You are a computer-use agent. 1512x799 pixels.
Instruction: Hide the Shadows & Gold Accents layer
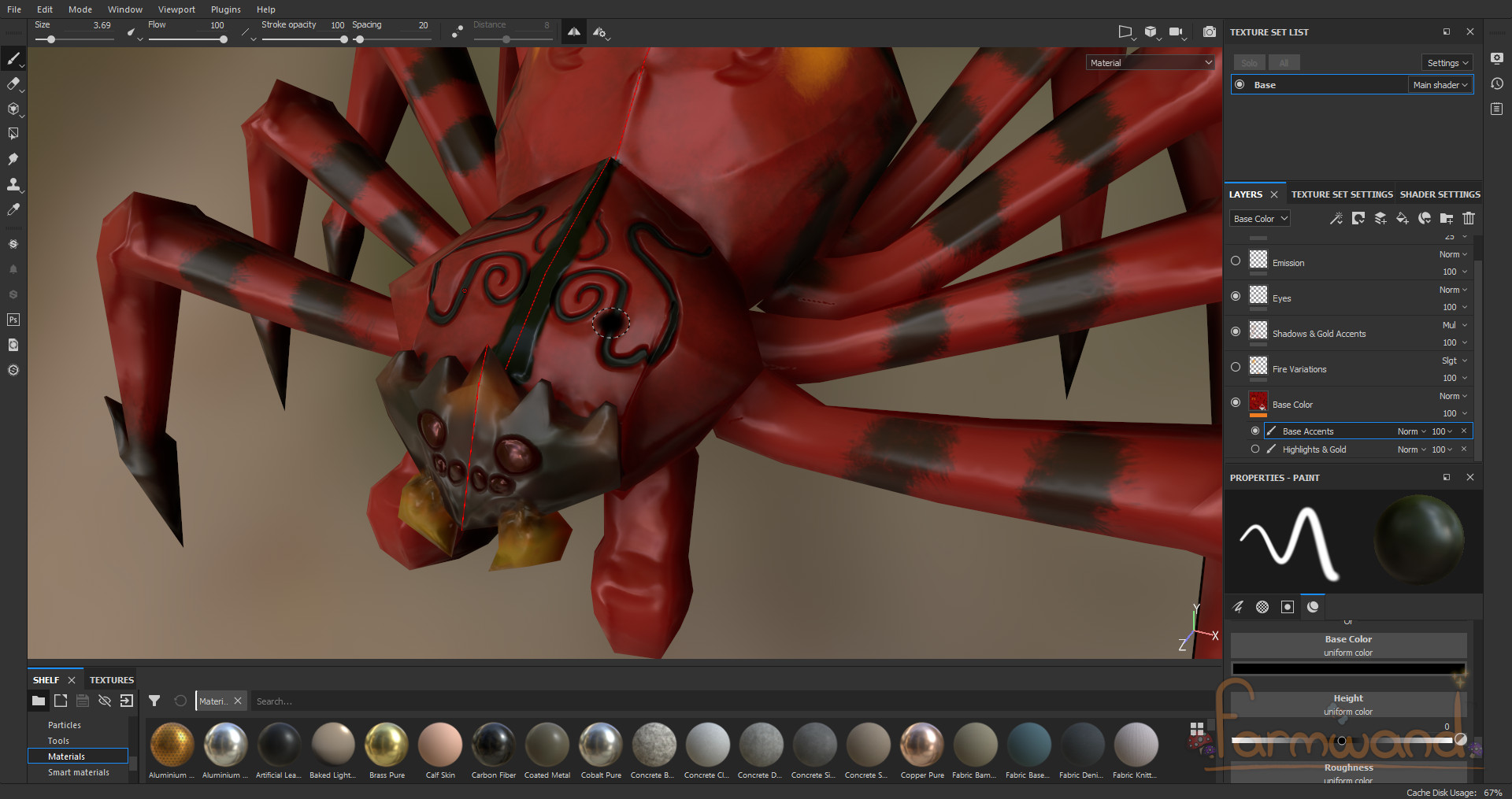[1236, 331]
